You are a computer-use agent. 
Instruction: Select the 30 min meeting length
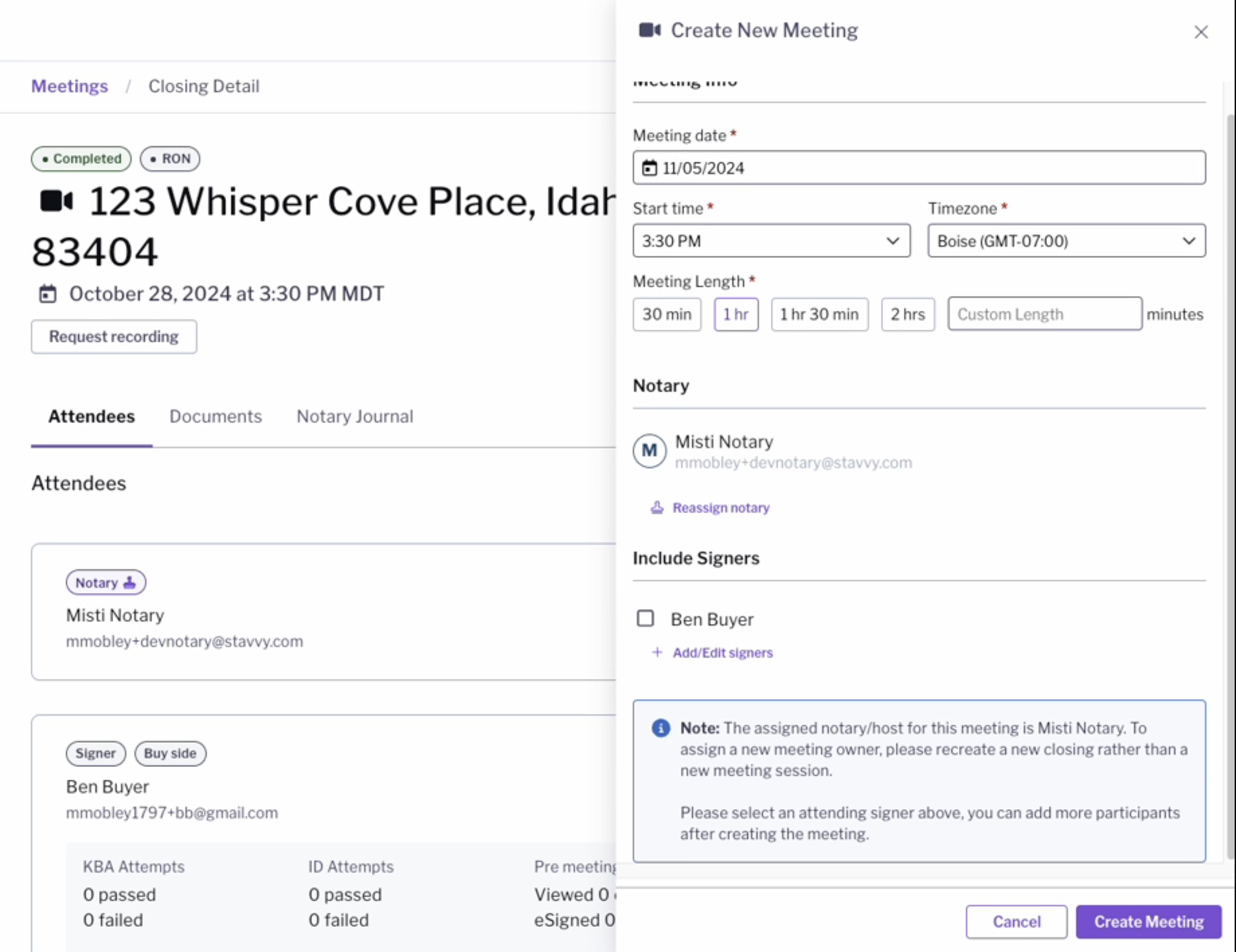point(667,314)
